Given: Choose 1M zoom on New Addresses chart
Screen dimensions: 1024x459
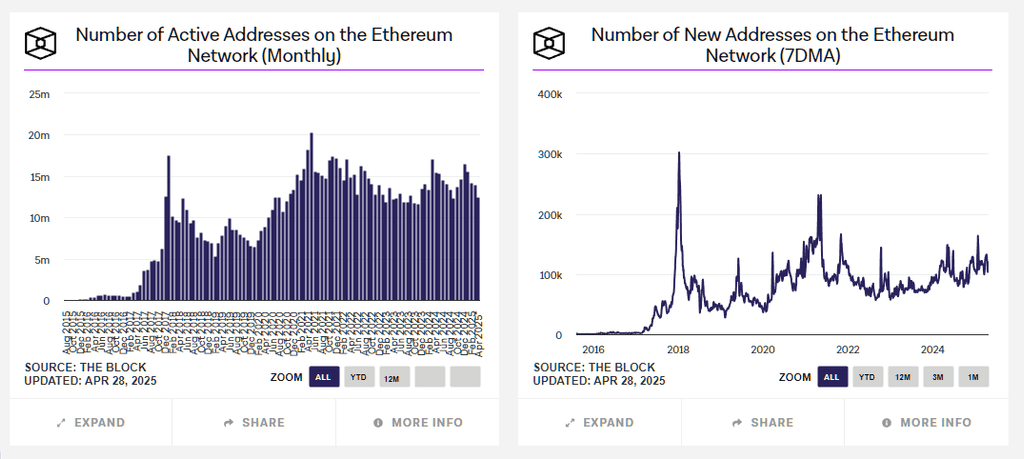Looking at the screenshot, I should click(973, 377).
